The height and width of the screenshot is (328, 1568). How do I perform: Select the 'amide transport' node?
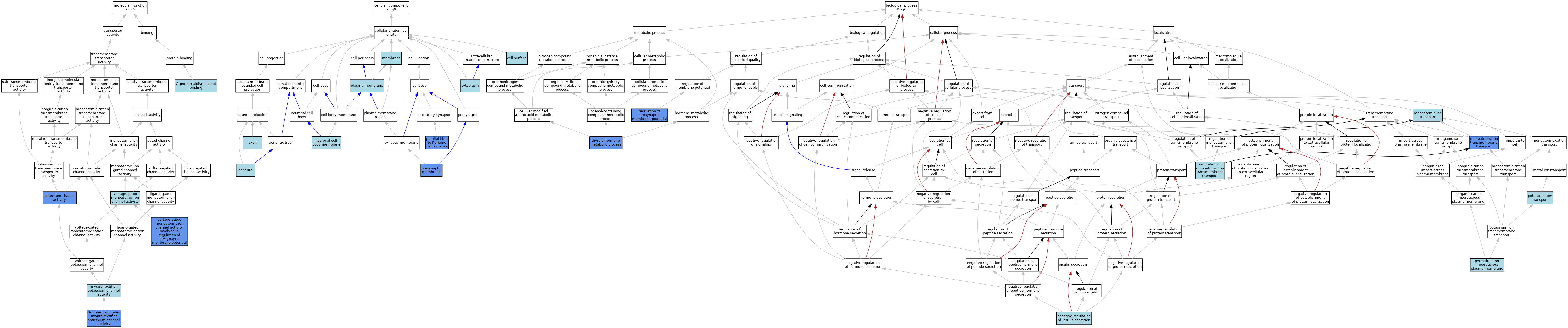[x=1083, y=142]
